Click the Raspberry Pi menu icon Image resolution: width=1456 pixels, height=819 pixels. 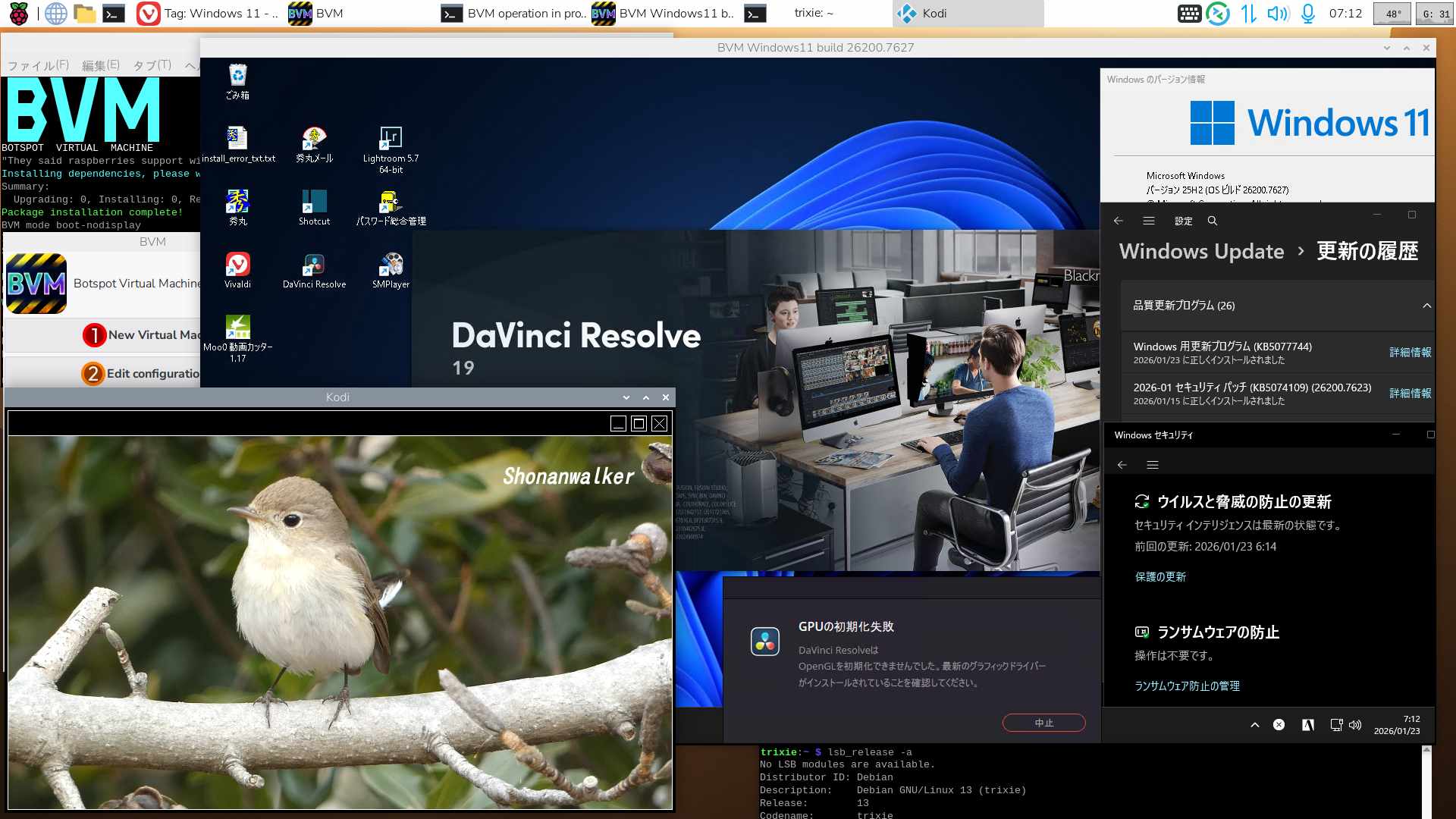coord(18,13)
